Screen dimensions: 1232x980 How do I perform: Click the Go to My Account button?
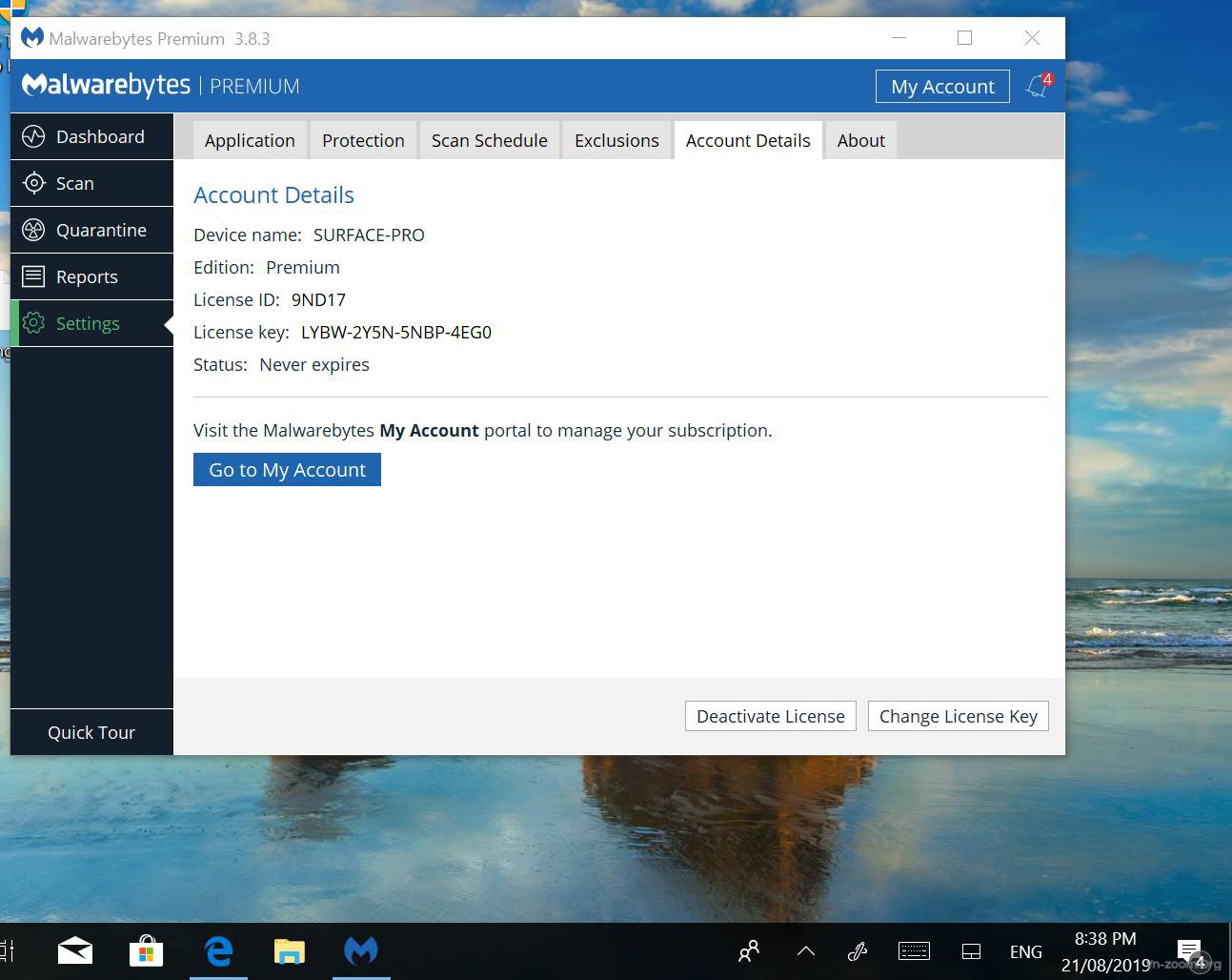pyautogui.click(x=287, y=469)
